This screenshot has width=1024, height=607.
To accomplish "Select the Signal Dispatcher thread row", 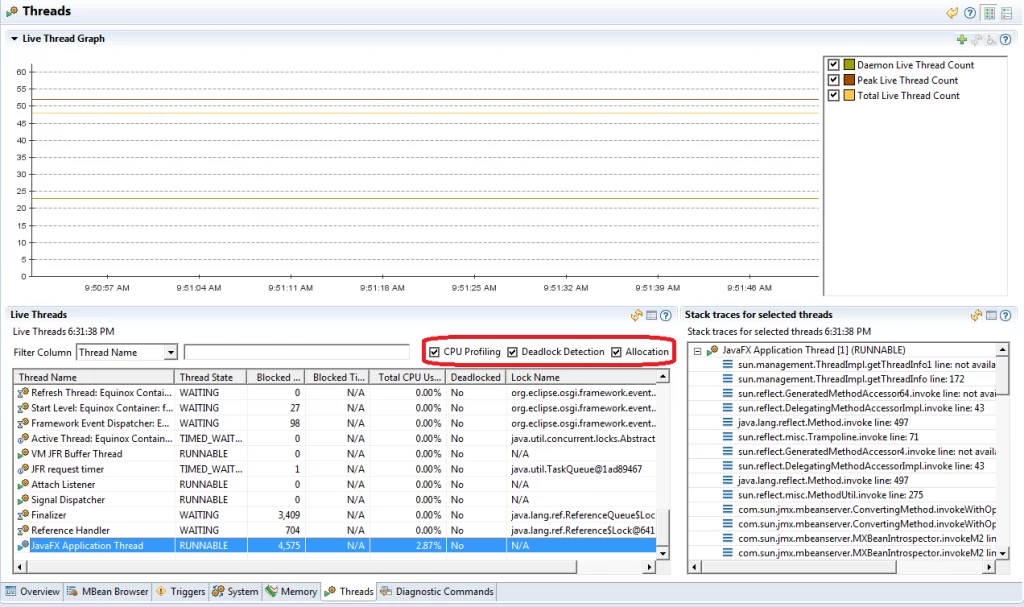I will coord(334,500).
